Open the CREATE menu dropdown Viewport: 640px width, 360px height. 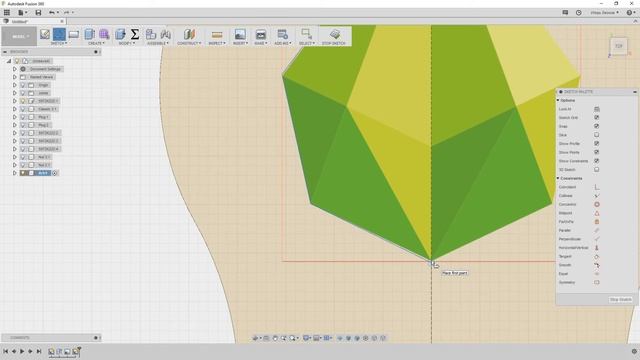point(96,43)
